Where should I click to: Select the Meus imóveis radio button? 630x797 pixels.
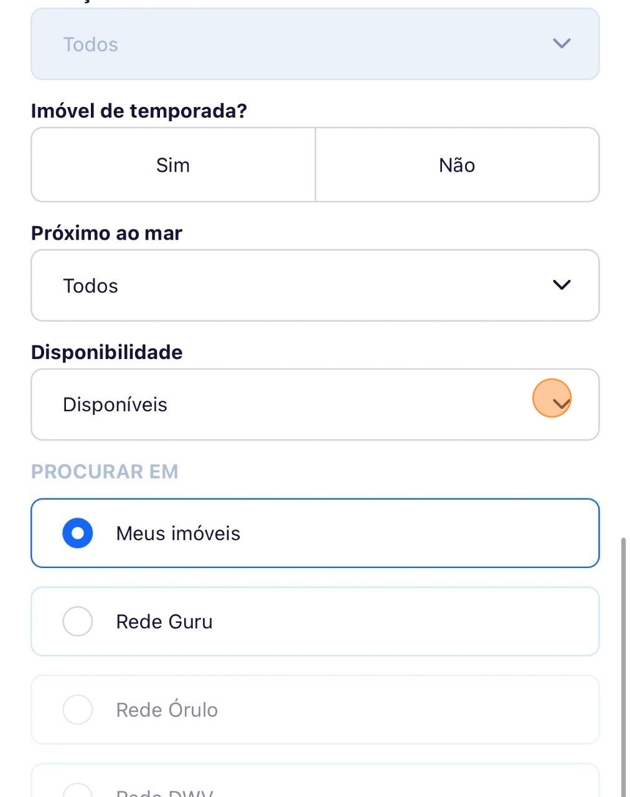78,533
